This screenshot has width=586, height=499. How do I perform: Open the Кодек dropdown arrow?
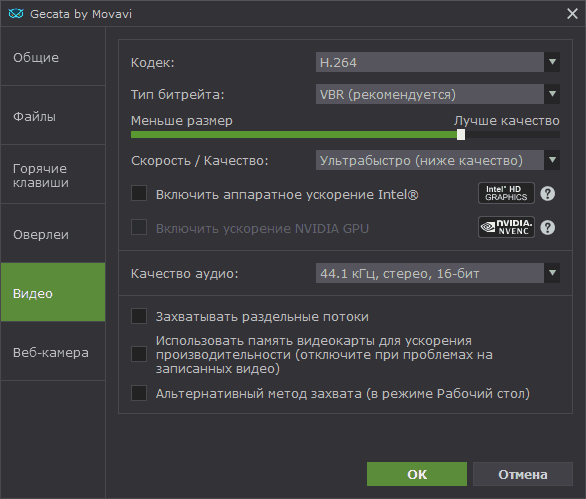click(x=552, y=62)
